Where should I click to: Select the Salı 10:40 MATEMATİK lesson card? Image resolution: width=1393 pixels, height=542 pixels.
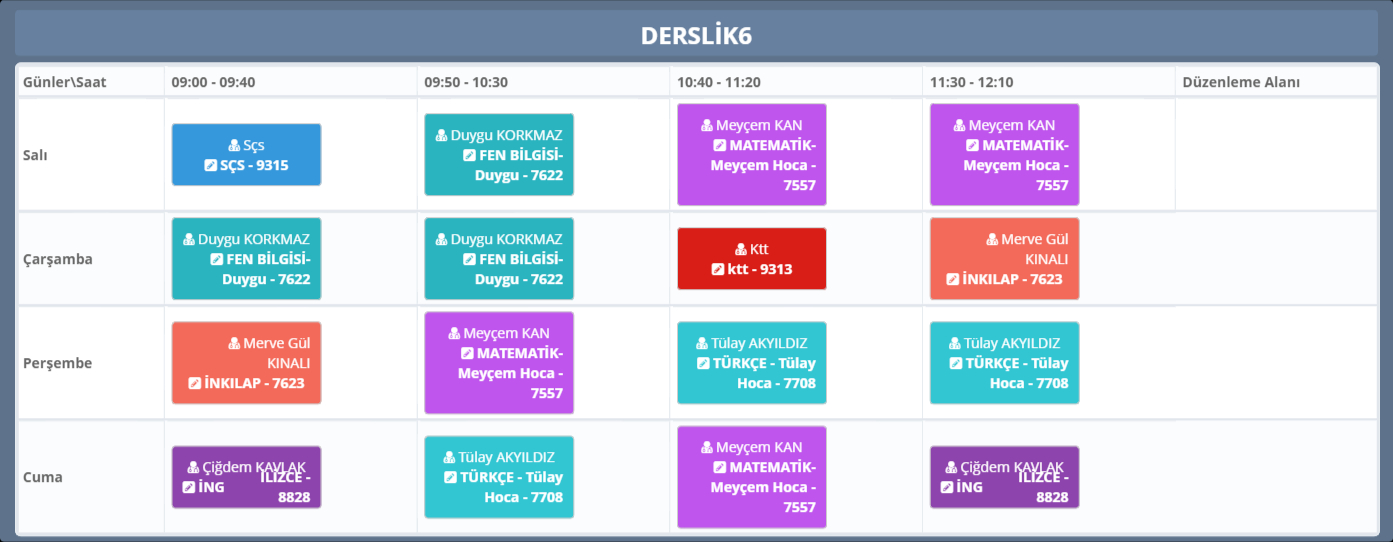[x=752, y=155]
